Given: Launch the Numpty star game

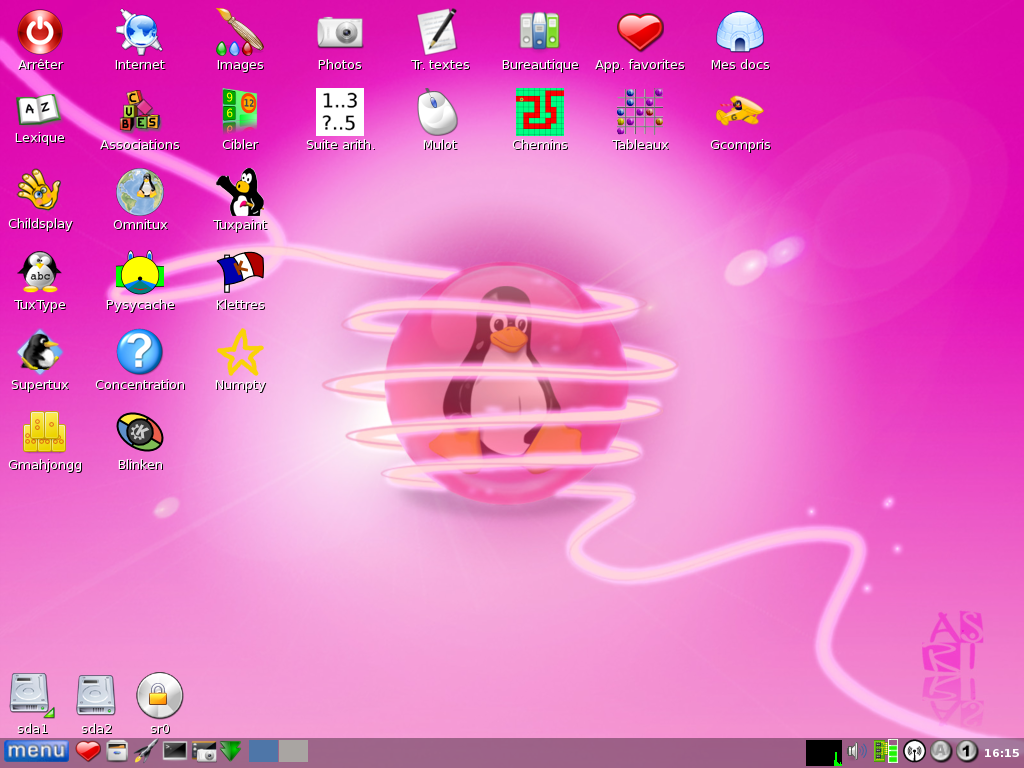Looking at the screenshot, I should (240, 352).
